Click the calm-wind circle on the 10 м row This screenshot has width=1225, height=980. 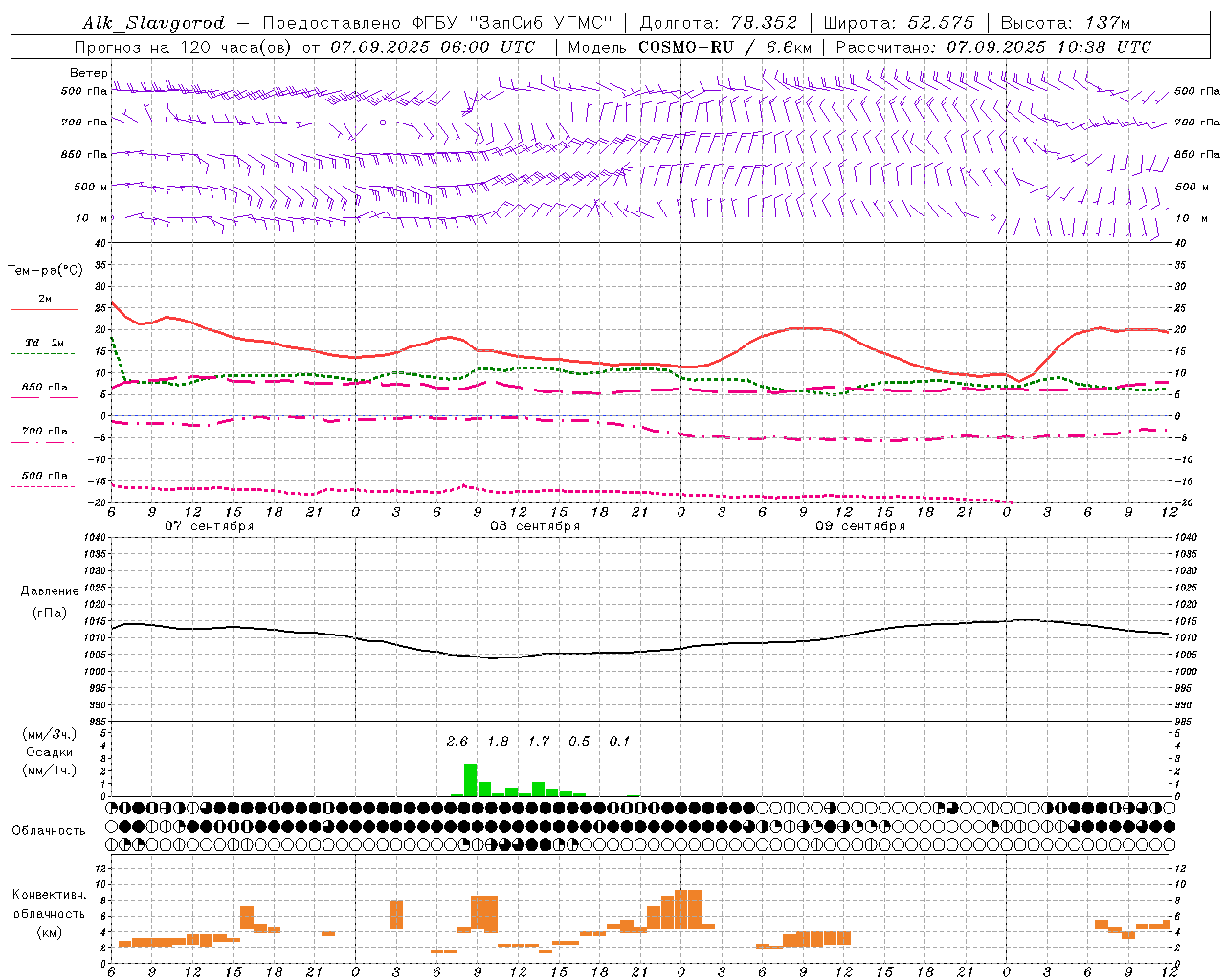tap(992, 218)
